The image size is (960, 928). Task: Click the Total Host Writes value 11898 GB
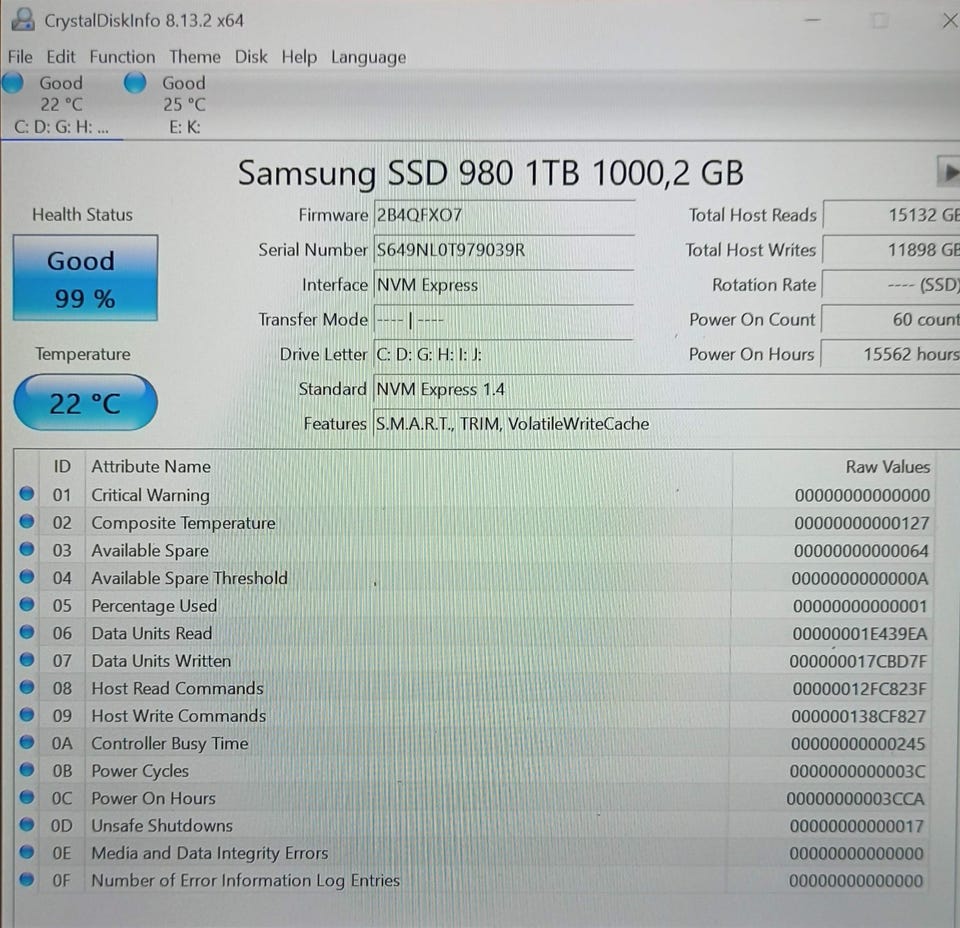(x=891, y=250)
